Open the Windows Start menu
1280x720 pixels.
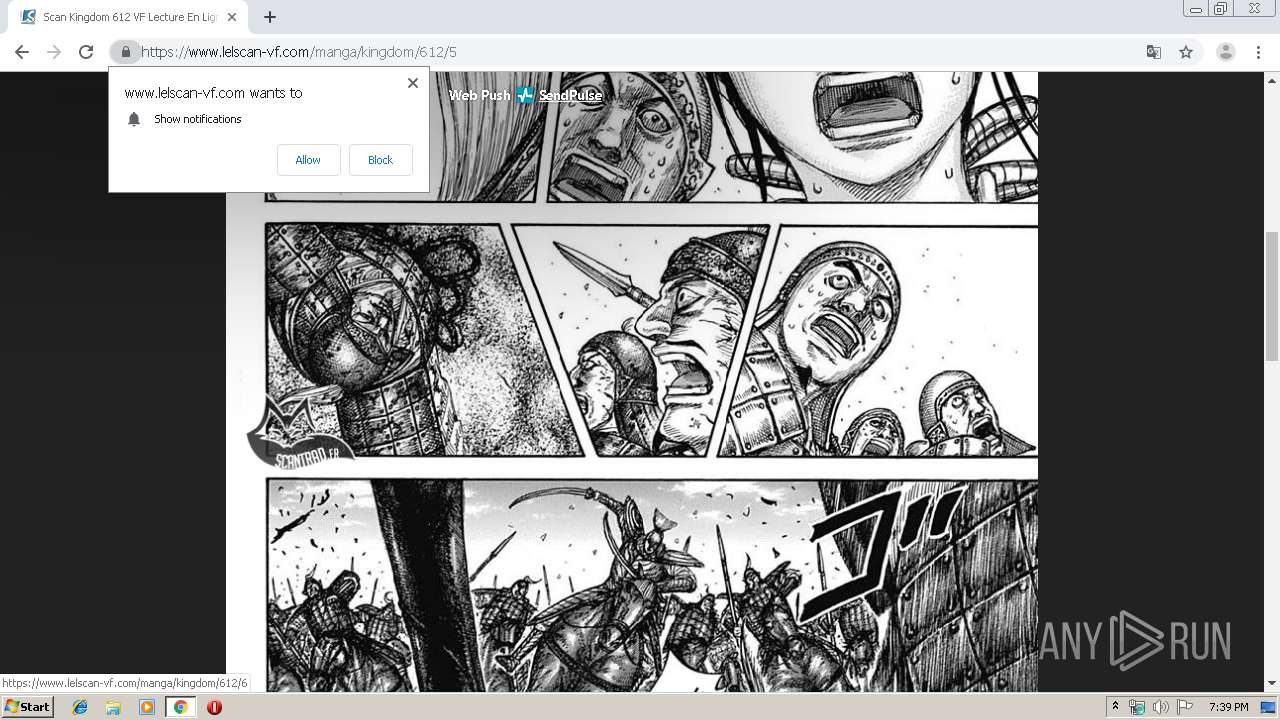point(28,707)
